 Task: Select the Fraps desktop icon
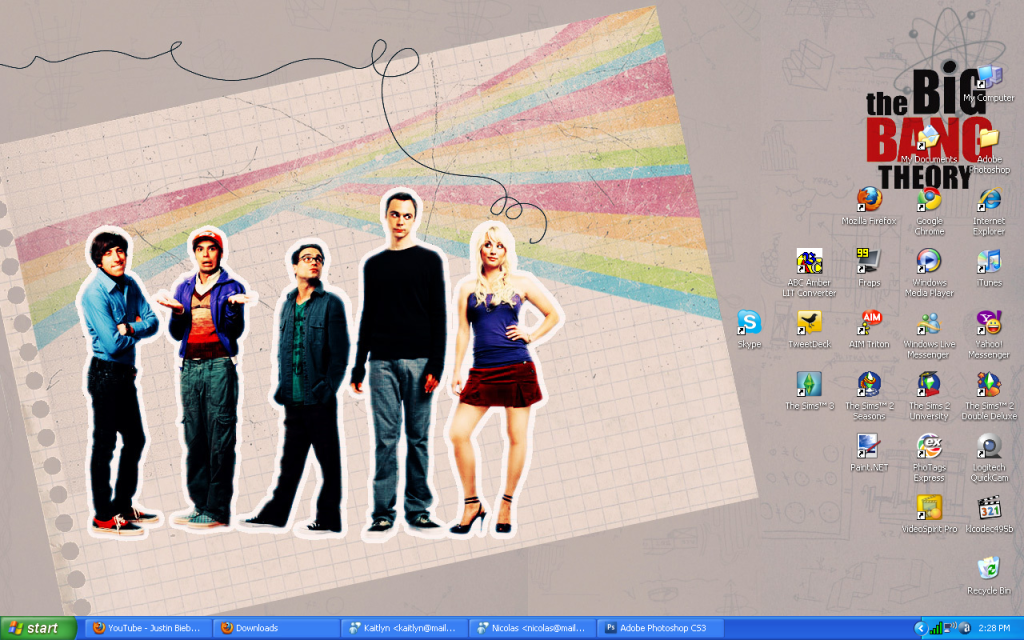pos(869,268)
